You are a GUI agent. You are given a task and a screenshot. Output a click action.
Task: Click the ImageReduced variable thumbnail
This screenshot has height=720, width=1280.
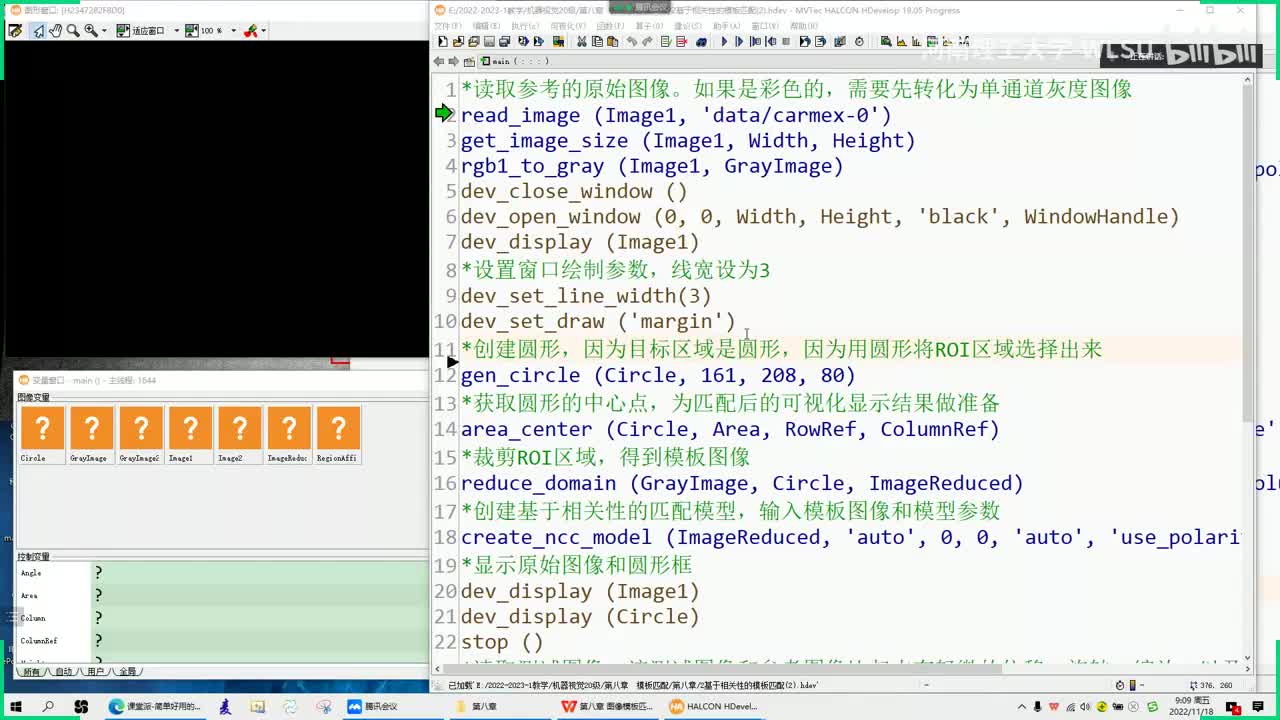[288, 435]
